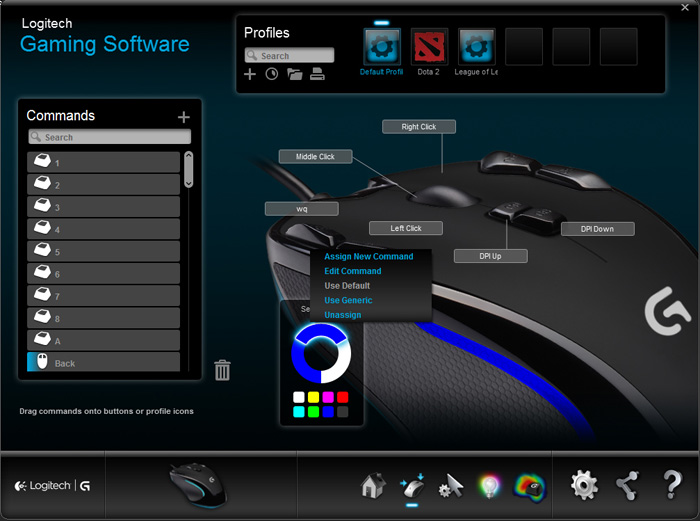Click the commands list scrollbar up arrow

(189, 155)
